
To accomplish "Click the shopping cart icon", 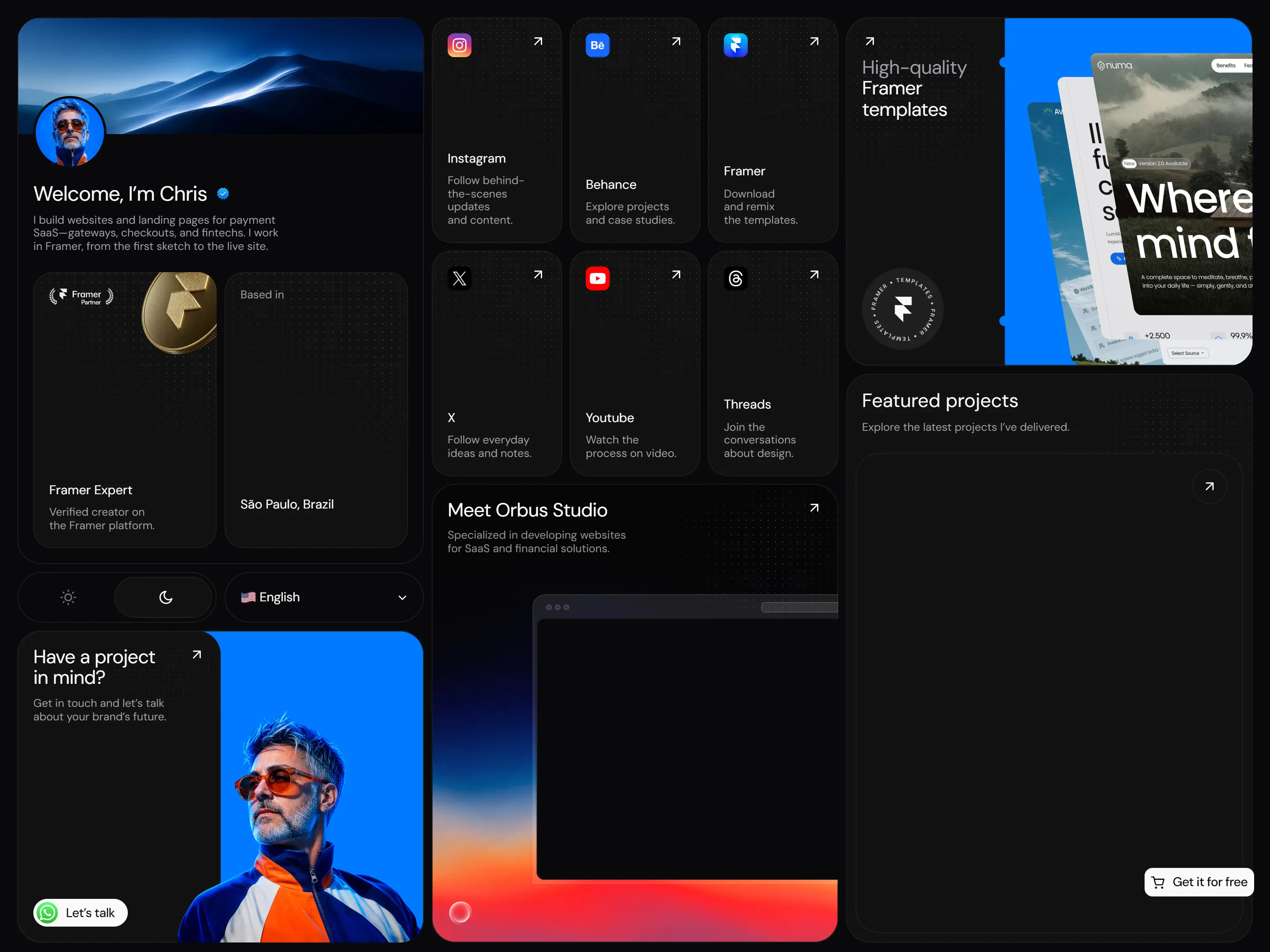I will [1158, 882].
